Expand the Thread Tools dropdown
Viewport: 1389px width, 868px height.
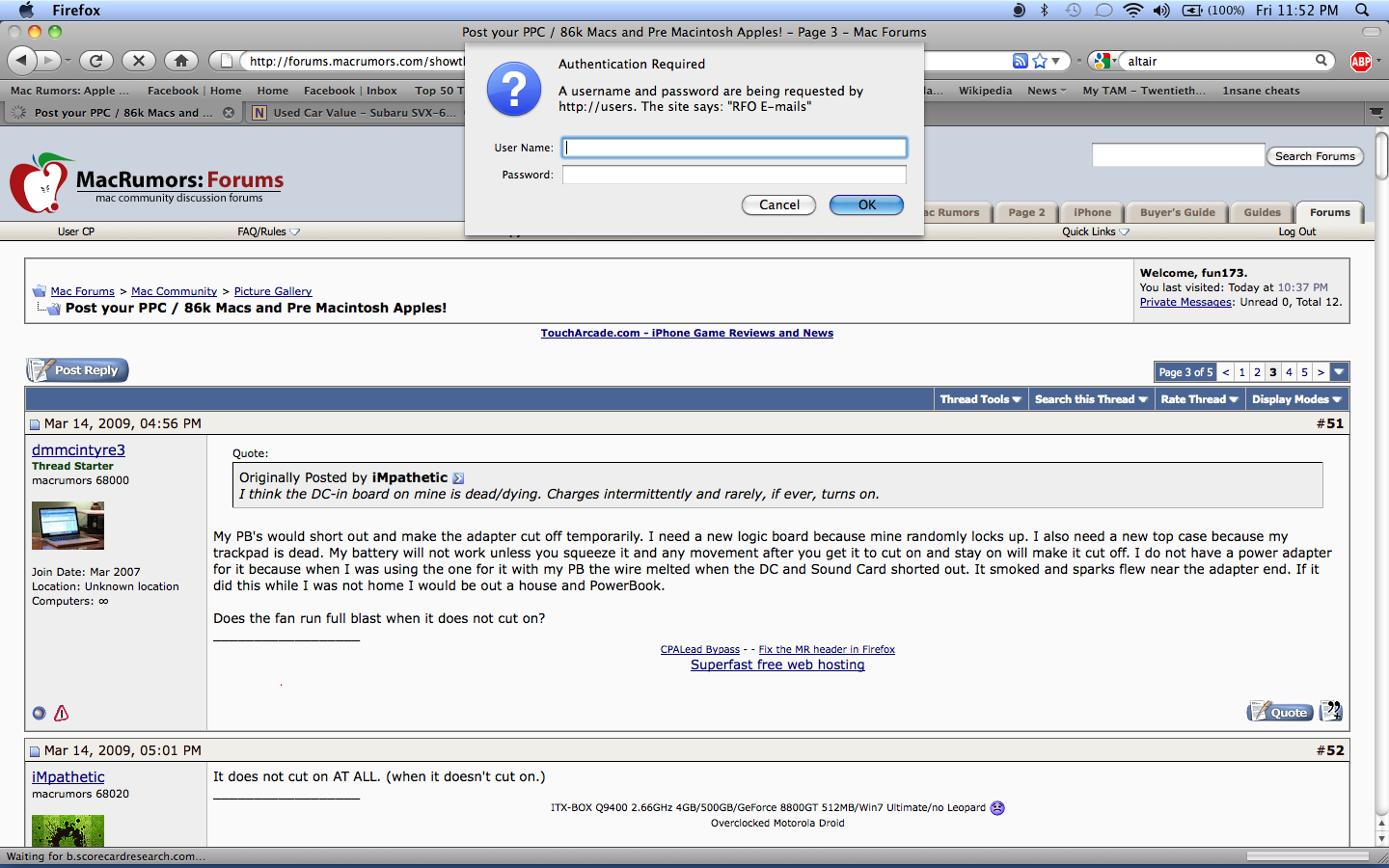[x=980, y=399]
